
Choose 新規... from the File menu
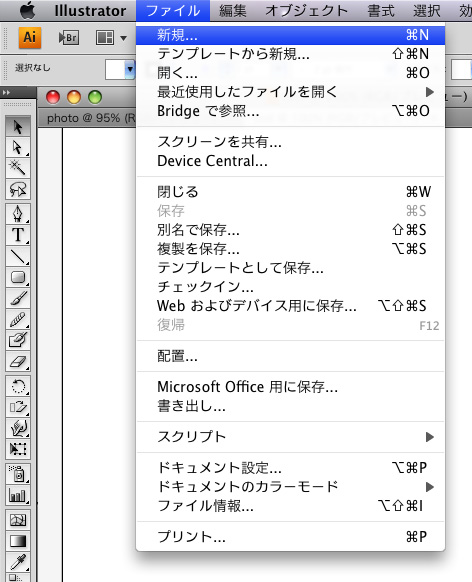291,35
